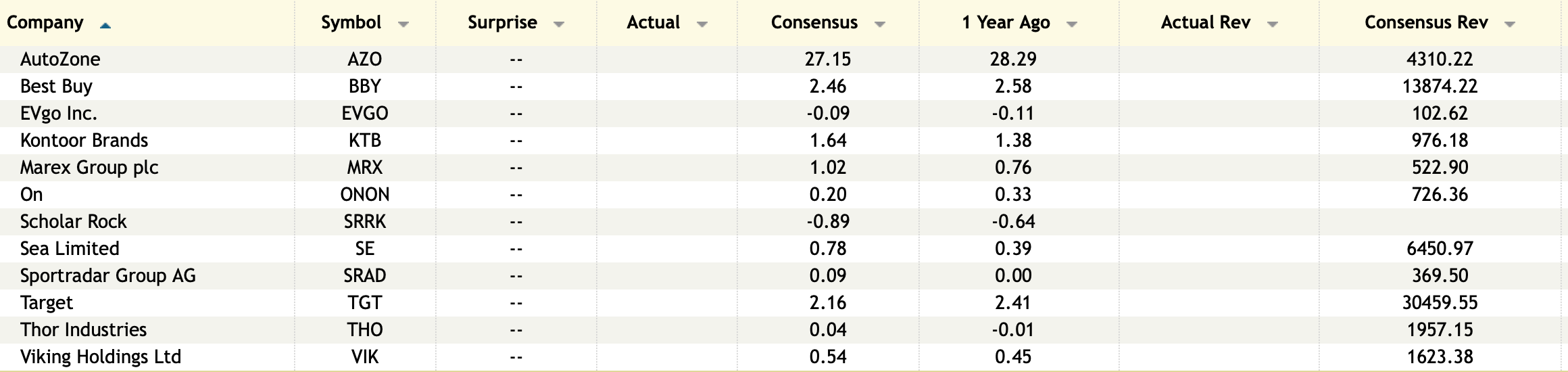Click the Target consensus revenue value
Viewport: 1568px width, 372px height.
1440,303
